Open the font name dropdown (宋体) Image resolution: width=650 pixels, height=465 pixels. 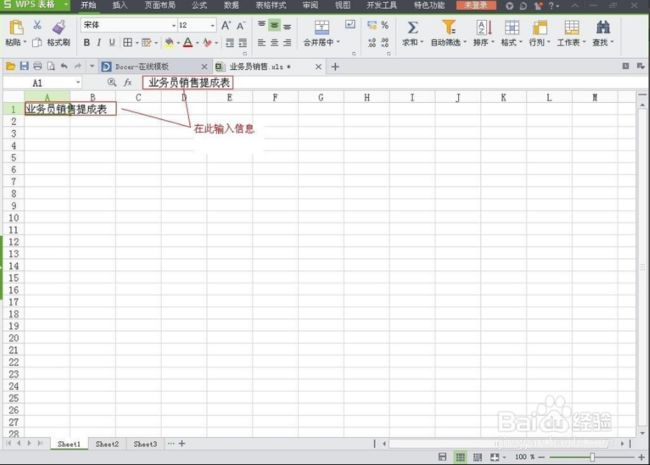click(x=174, y=26)
